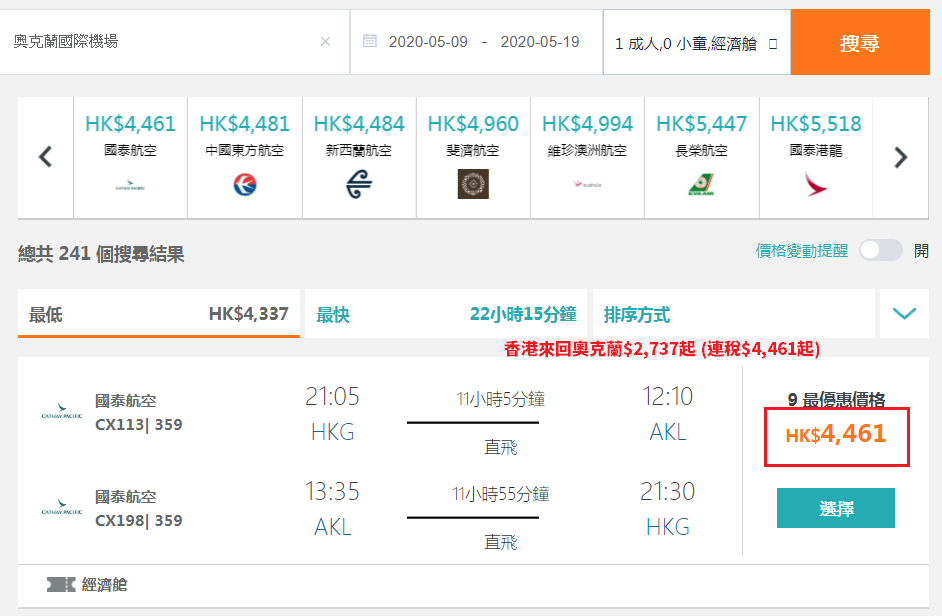Select the 斐濟航空 logo in the carousel
The image size is (942, 616).
click(x=473, y=184)
